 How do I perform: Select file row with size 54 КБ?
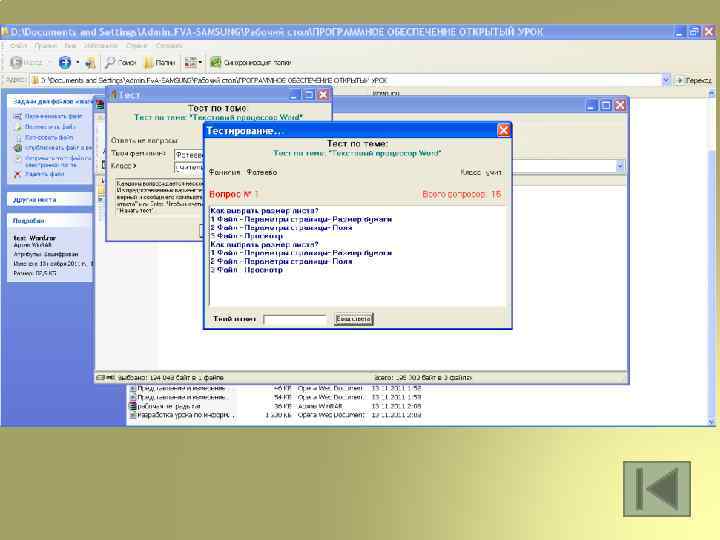275,397
